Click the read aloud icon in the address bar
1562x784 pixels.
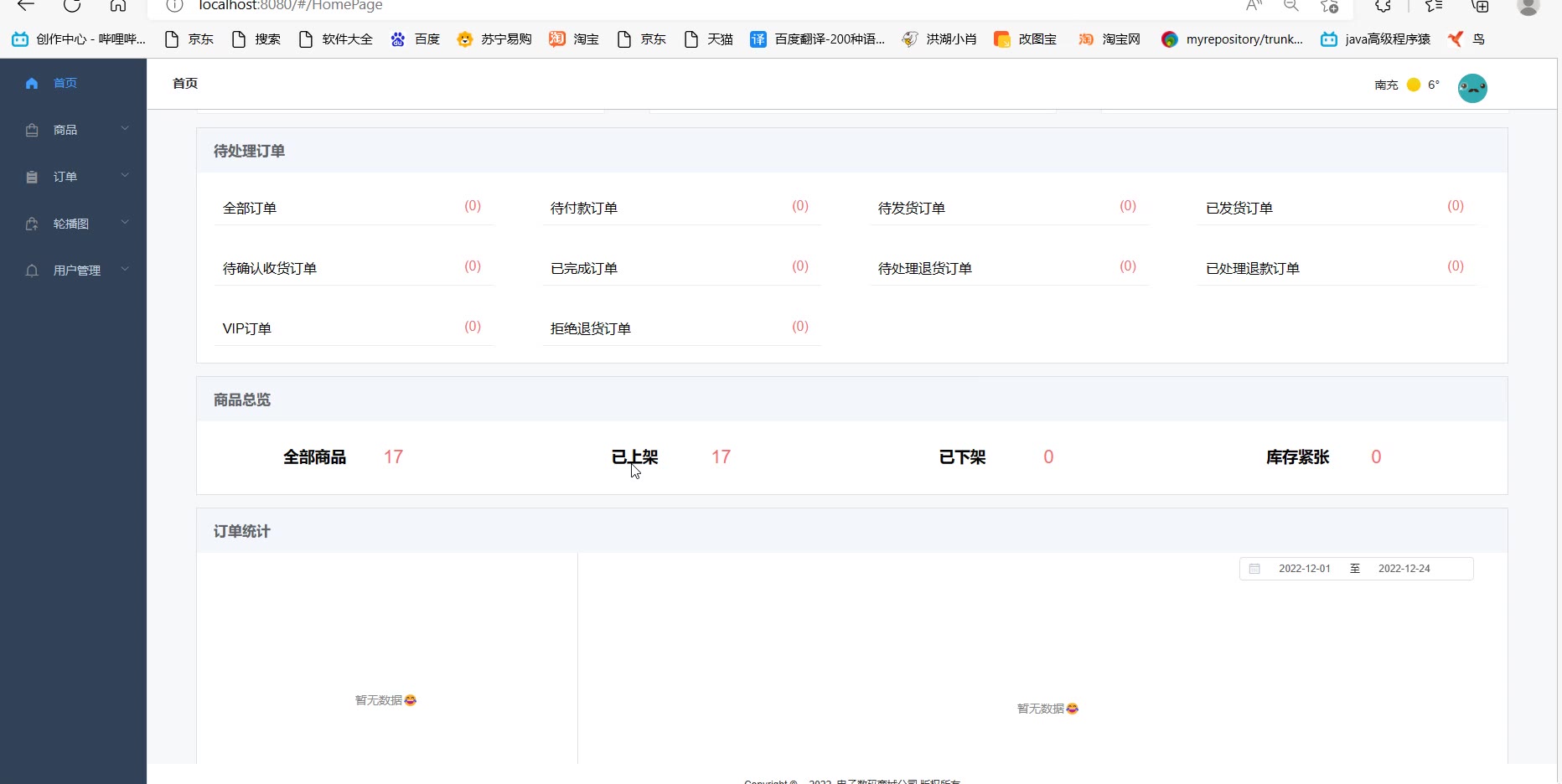point(1254,6)
